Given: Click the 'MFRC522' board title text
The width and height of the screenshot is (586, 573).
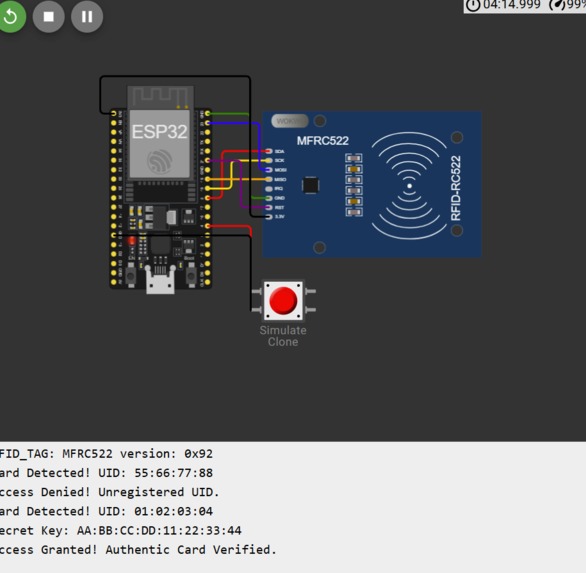Looking at the screenshot, I should coord(323,141).
